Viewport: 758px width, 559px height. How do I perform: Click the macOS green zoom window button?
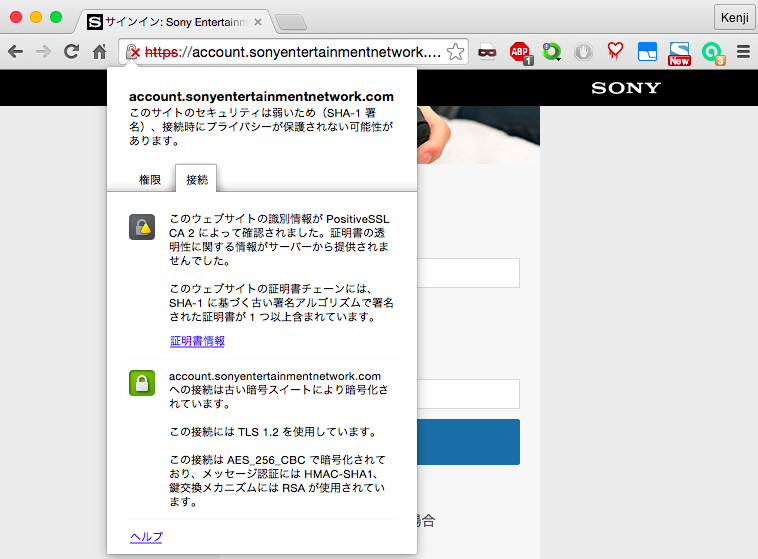coord(56,17)
